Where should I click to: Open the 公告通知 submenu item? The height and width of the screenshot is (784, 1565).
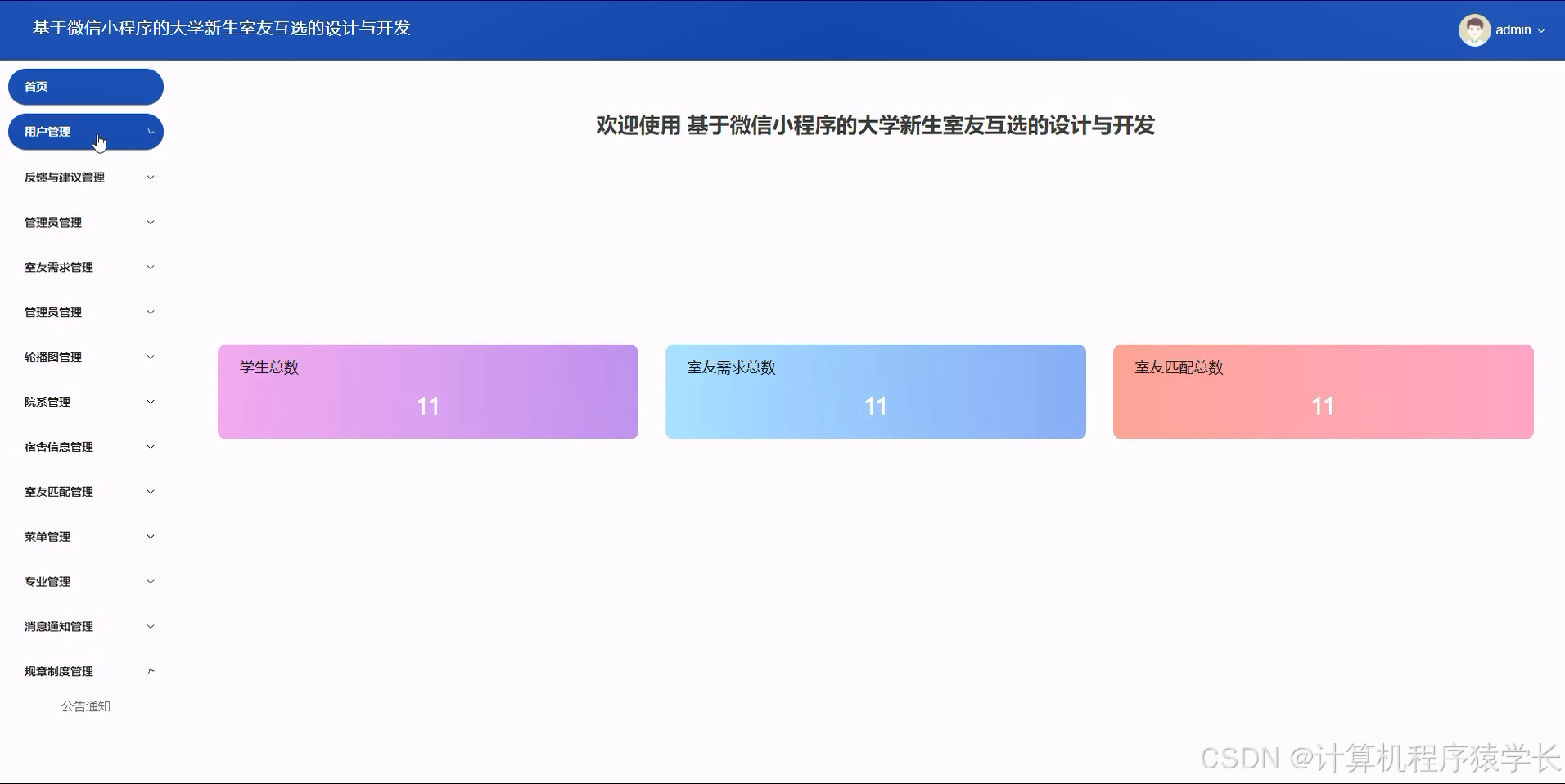point(86,706)
